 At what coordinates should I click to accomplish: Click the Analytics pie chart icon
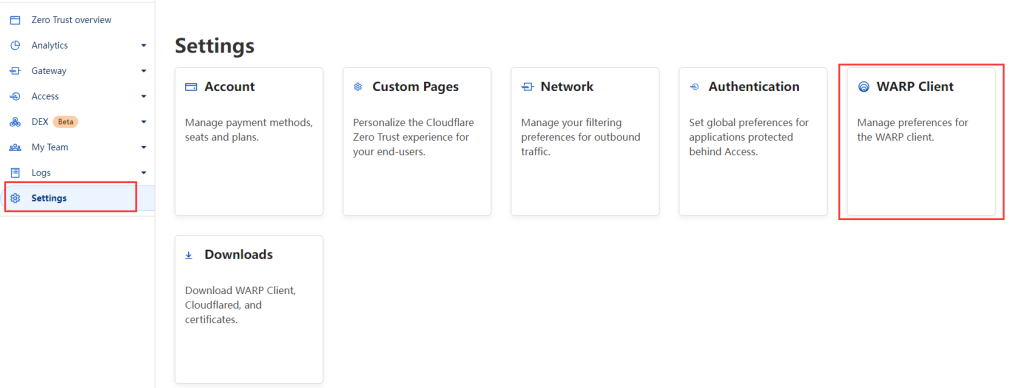click(x=15, y=46)
